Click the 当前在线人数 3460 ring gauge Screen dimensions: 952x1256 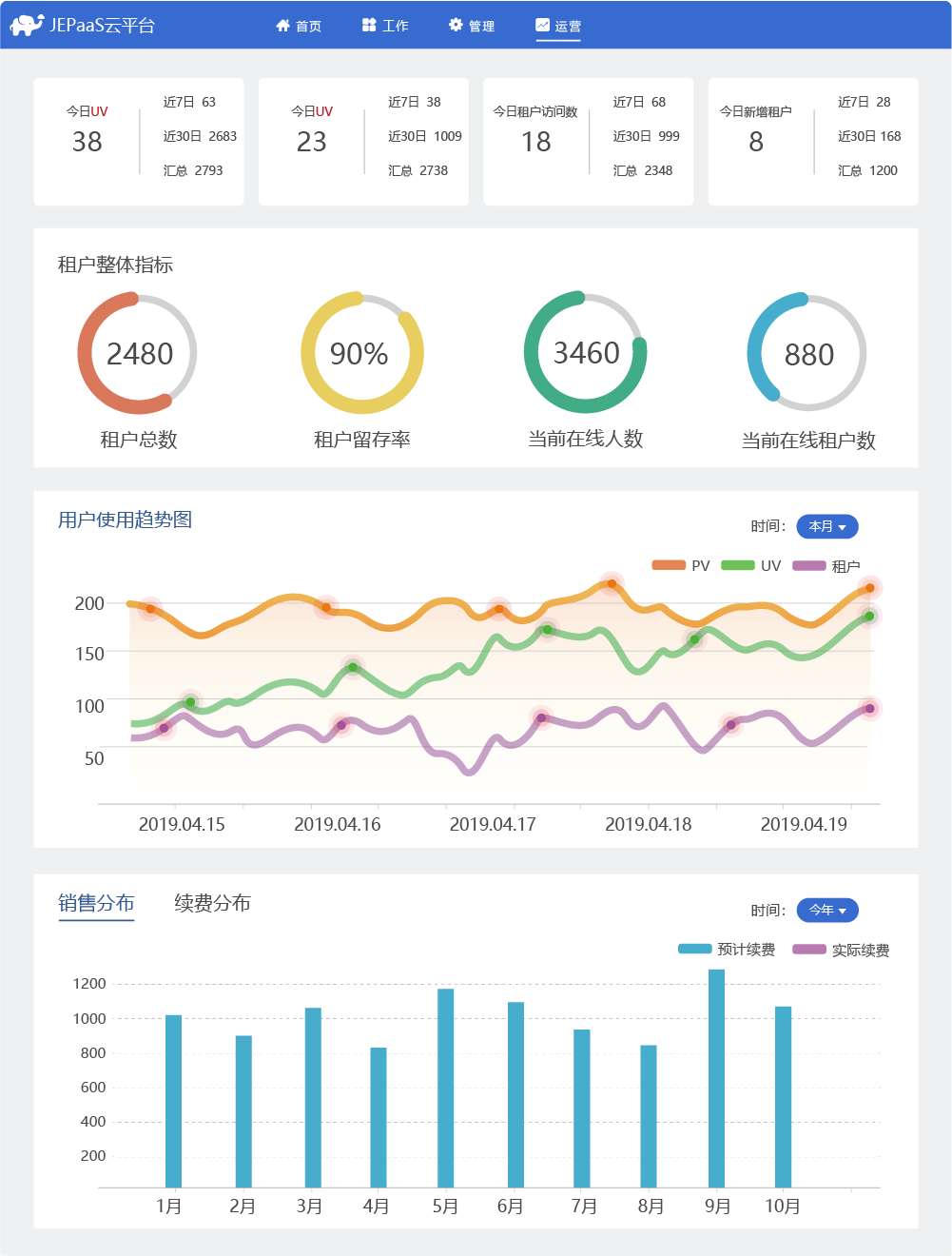click(x=585, y=352)
